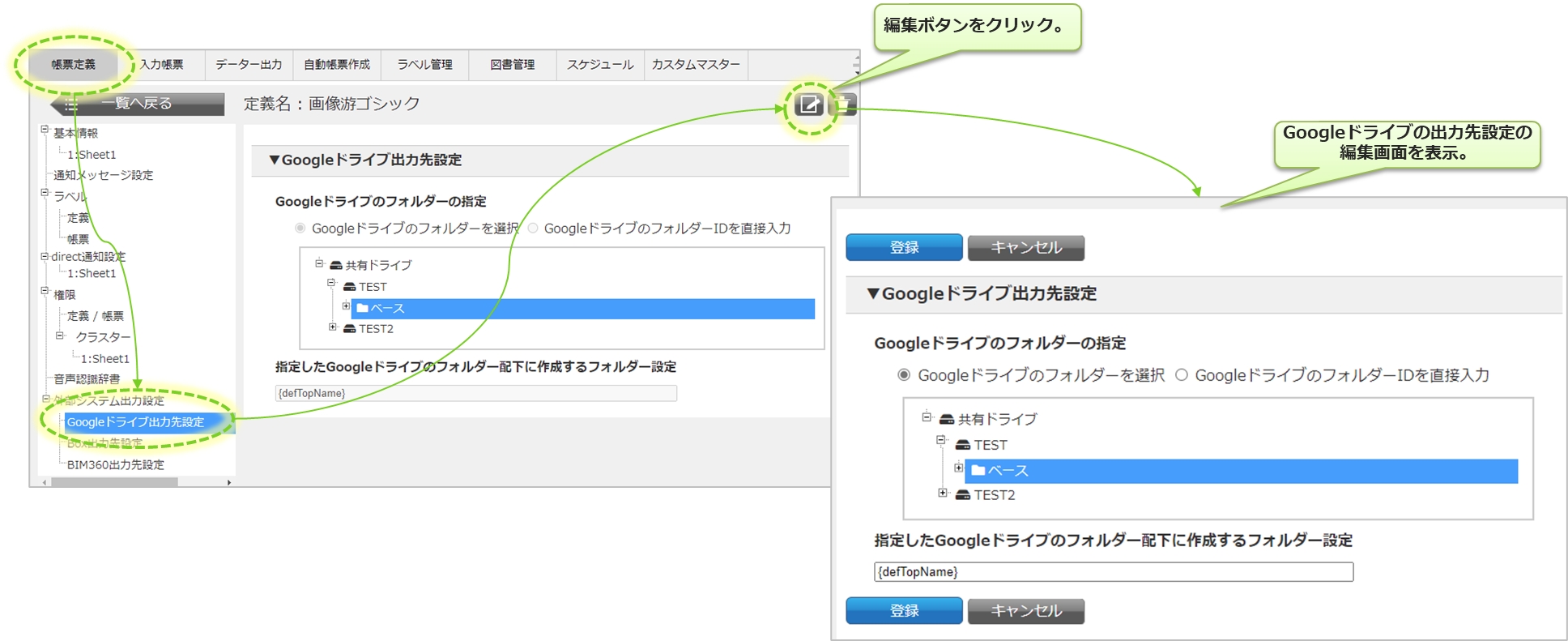Select TEST2 row label in edit screen

(x=995, y=494)
